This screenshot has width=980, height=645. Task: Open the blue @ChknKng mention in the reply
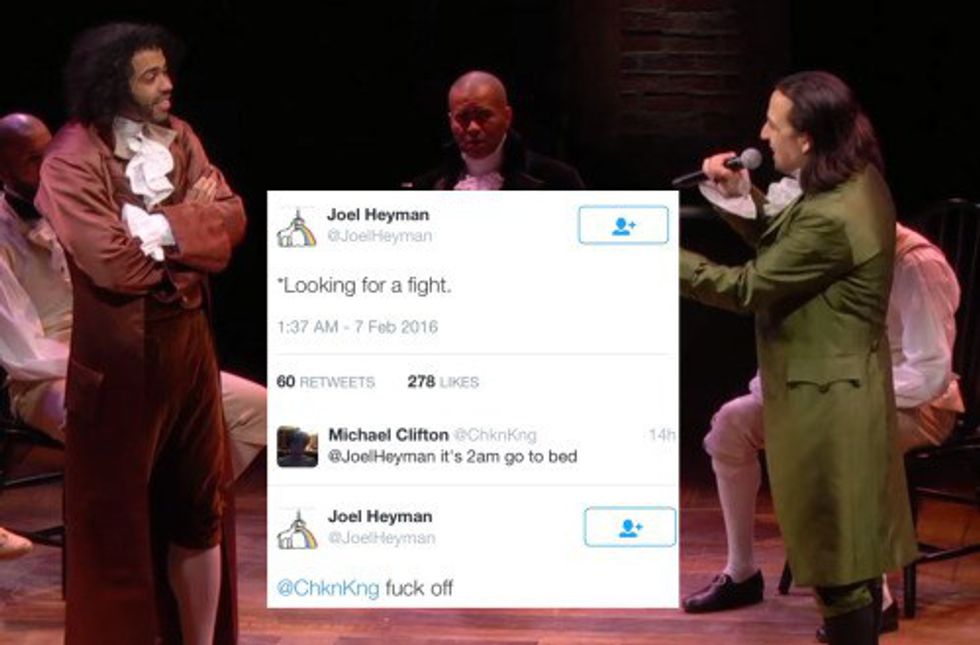328,588
